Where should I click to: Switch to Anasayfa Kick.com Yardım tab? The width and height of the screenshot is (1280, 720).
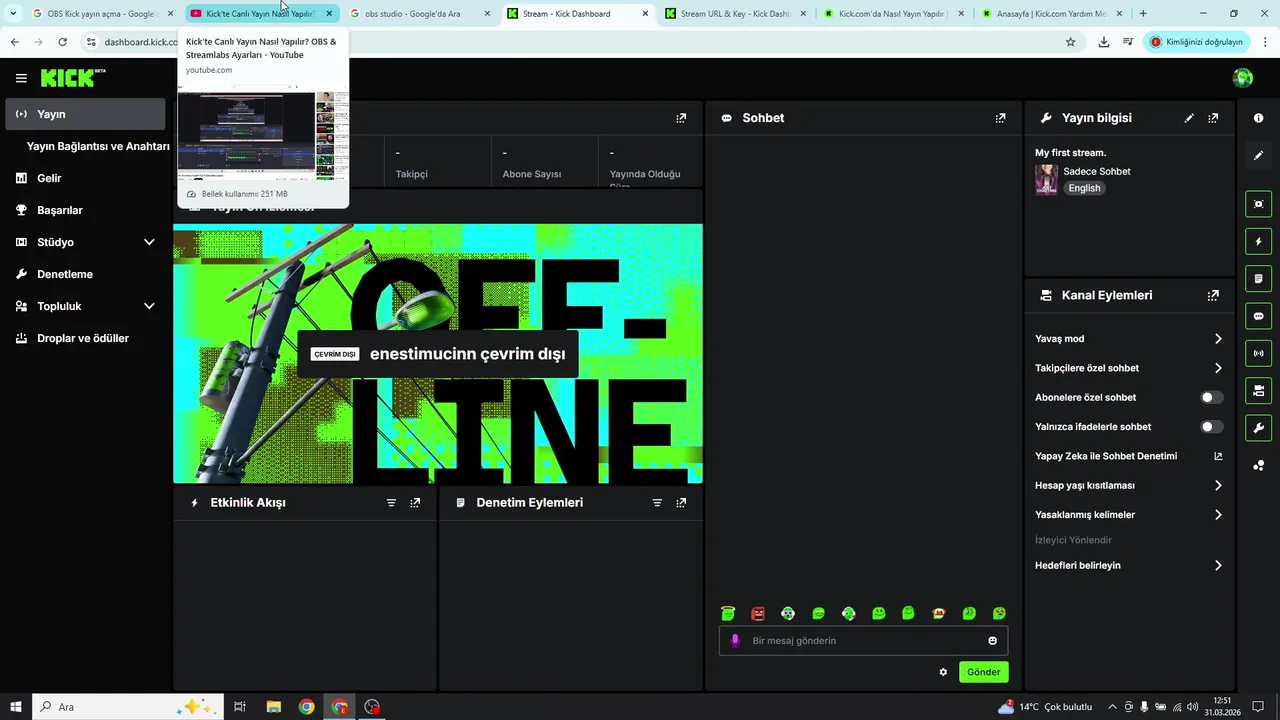(1051, 14)
